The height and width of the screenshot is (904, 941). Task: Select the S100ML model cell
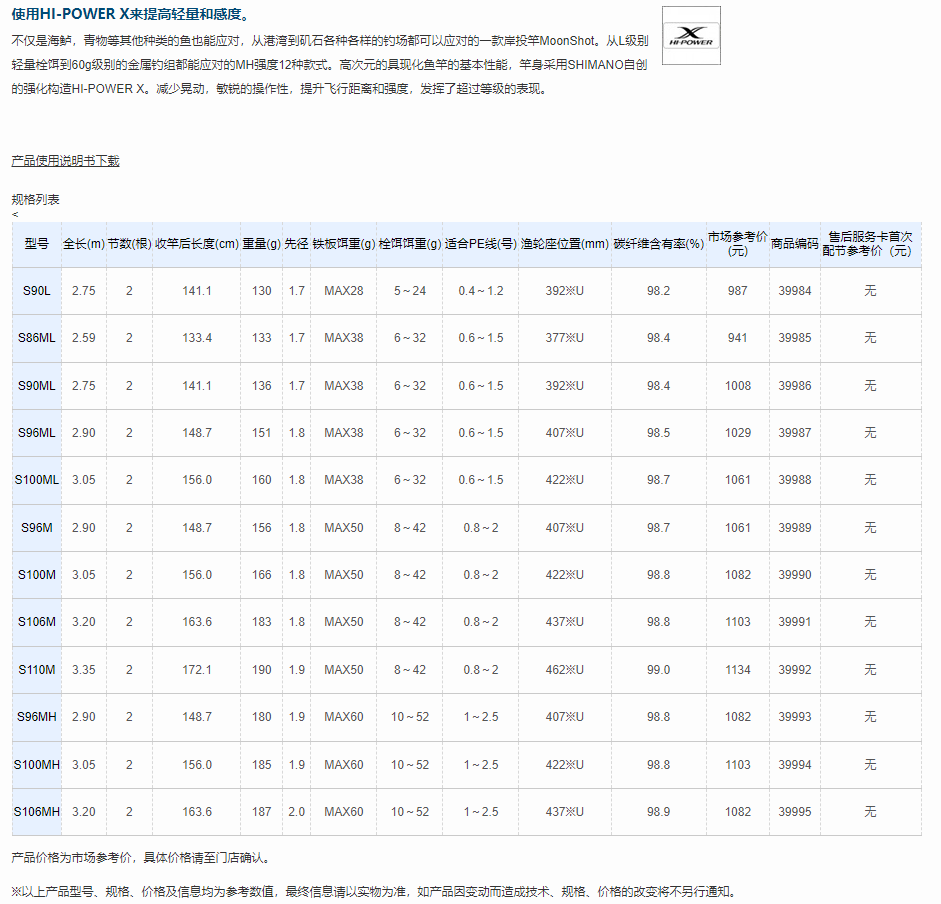[x=37, y=480]
